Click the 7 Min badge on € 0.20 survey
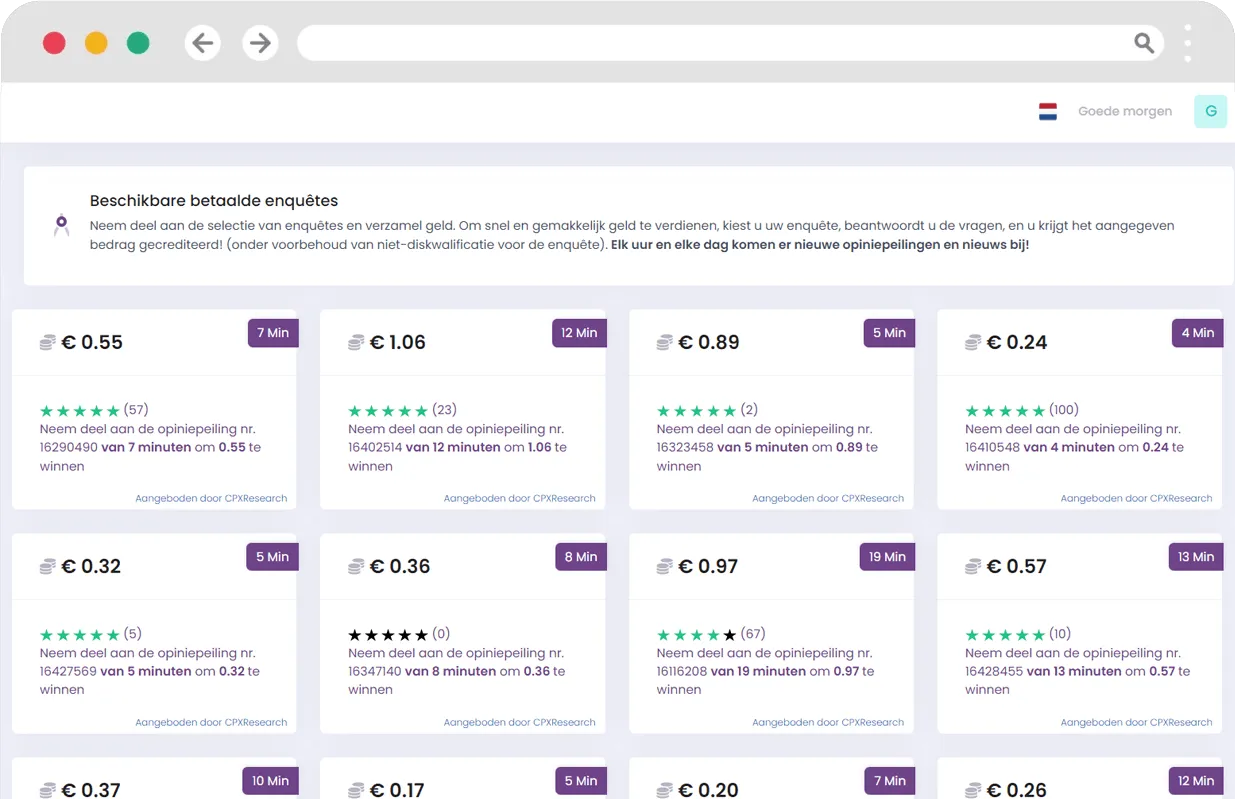 point(889,780)
